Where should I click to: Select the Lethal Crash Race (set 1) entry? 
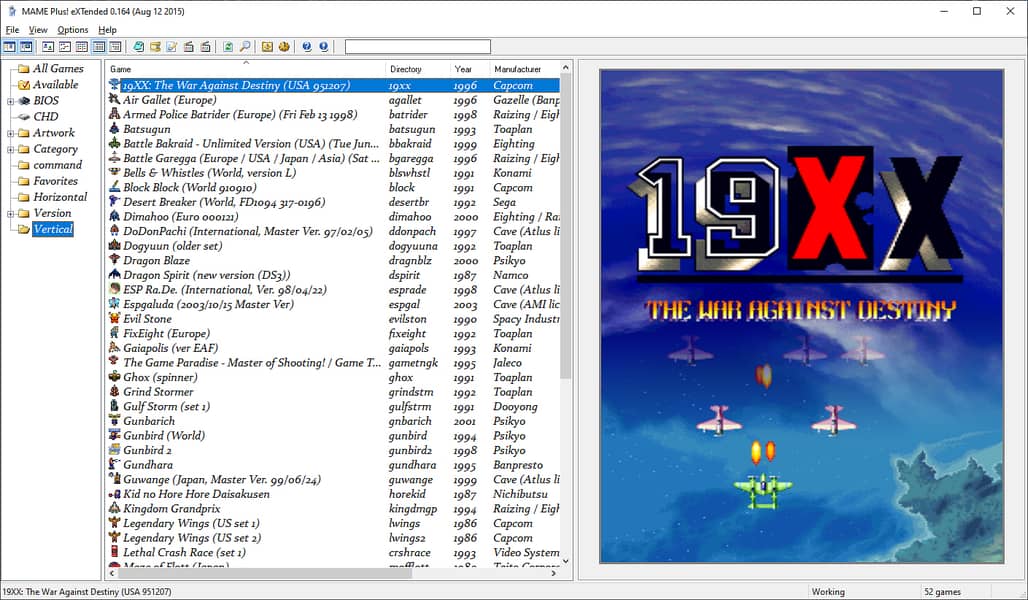tap(184, 552)
